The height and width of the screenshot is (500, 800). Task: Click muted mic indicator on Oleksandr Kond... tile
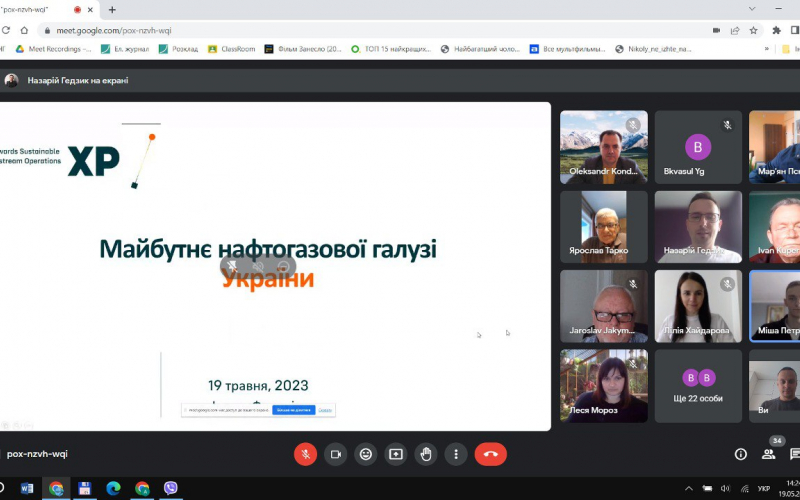(633, 125)
